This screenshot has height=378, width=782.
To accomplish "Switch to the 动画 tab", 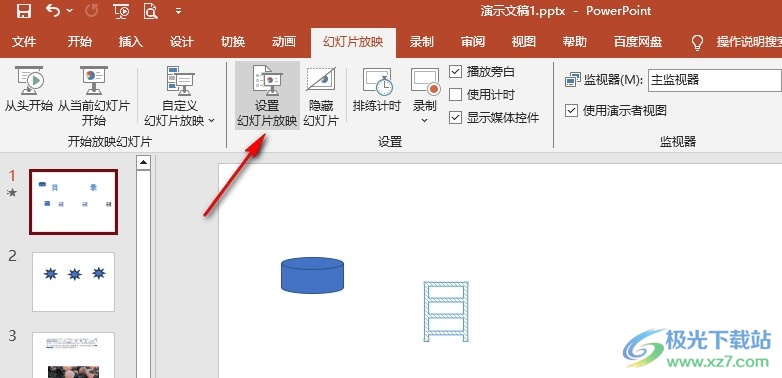I will 284,42.
